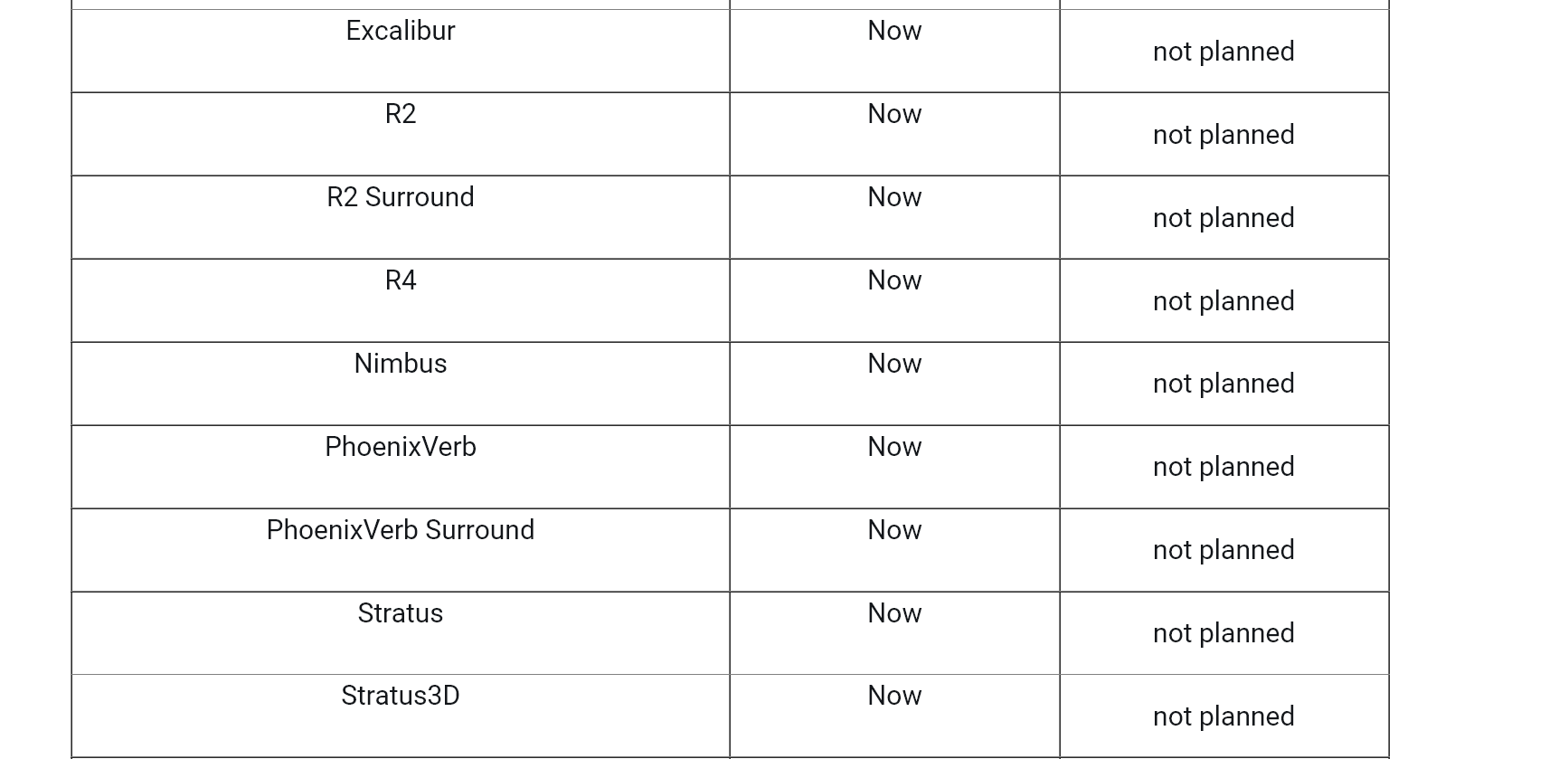Click the PhoenixVerb Surround product name
The image size is (1568, 759).
point(400,530)
